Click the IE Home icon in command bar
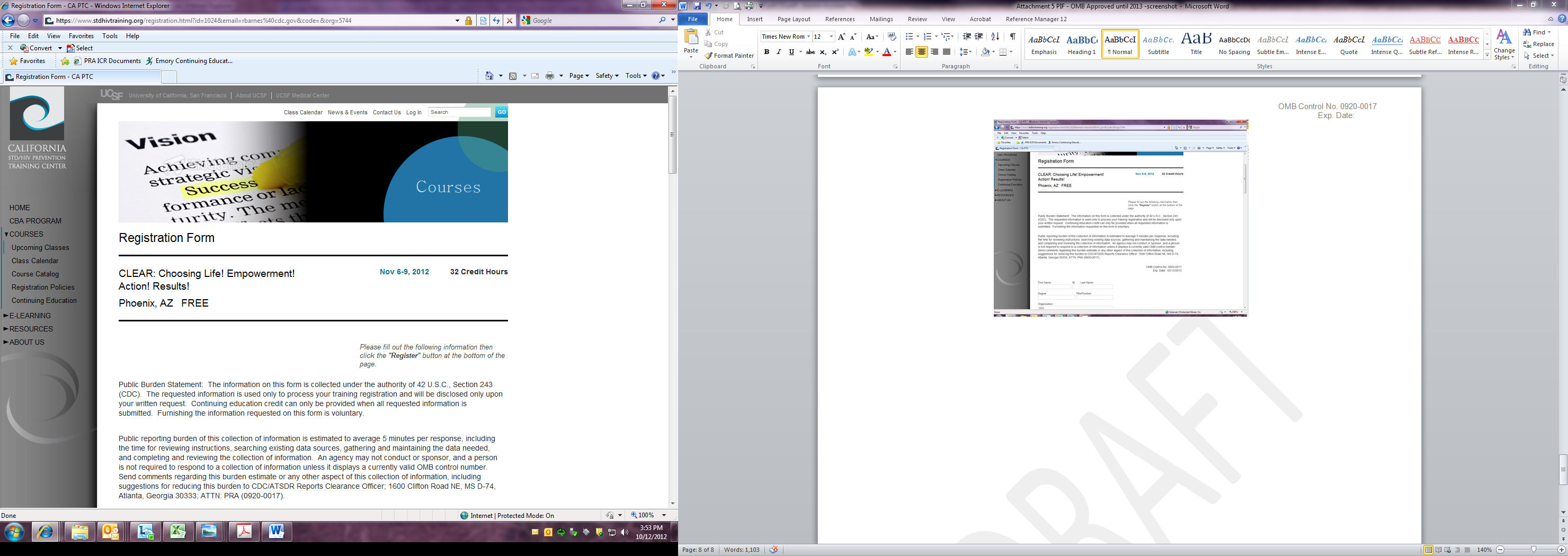The height and width of the screenshot is (556, 1568). tap(489, 76)
